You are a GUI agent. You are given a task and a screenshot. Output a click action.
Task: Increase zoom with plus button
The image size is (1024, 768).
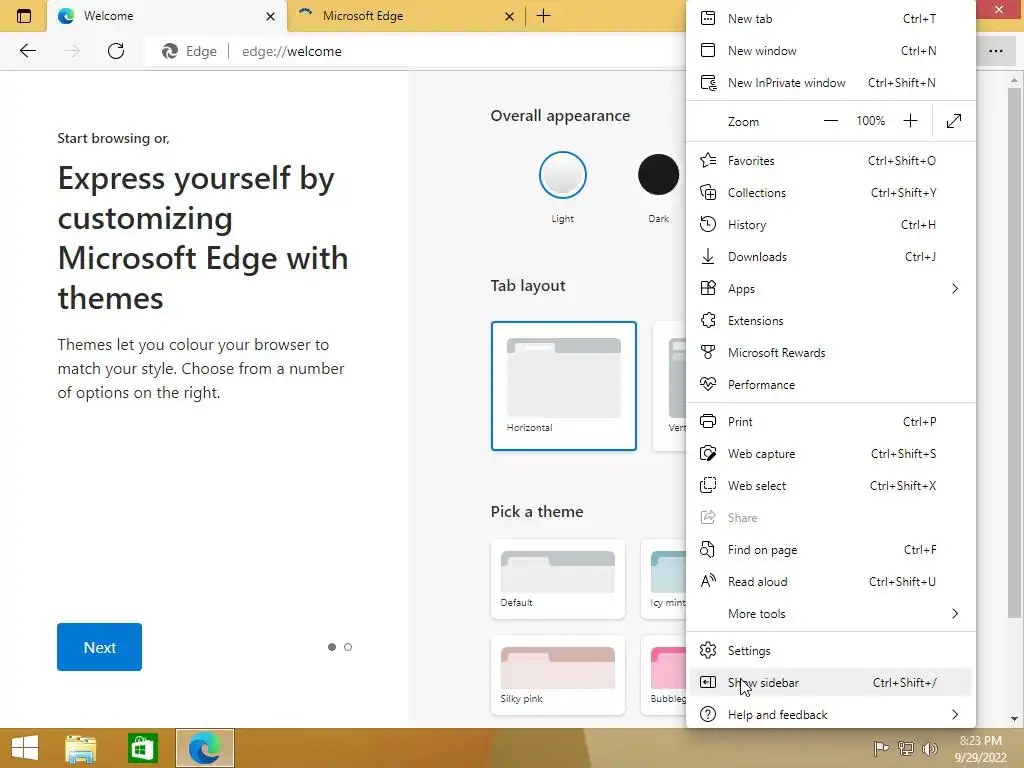coord(910,121)
